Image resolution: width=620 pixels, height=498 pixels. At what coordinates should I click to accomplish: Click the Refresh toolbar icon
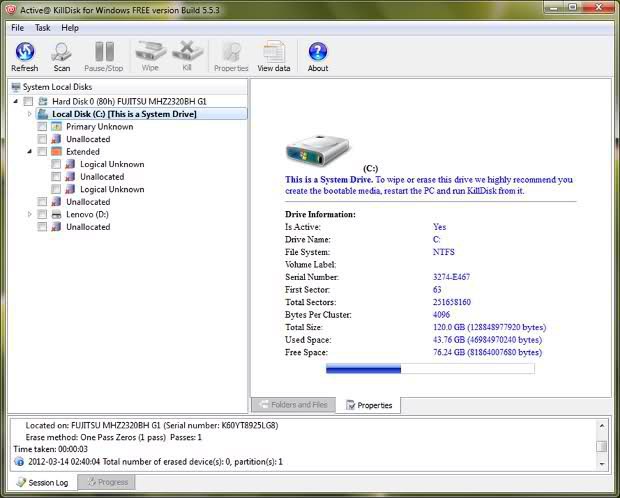coord(24,54)
